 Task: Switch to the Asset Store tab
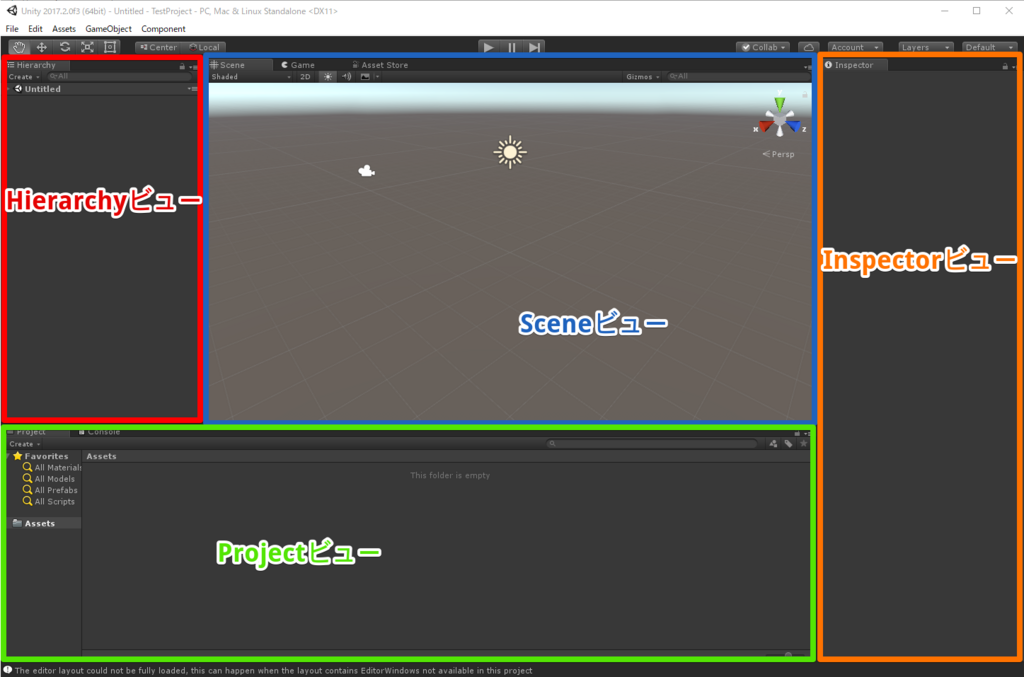[380, 65]
